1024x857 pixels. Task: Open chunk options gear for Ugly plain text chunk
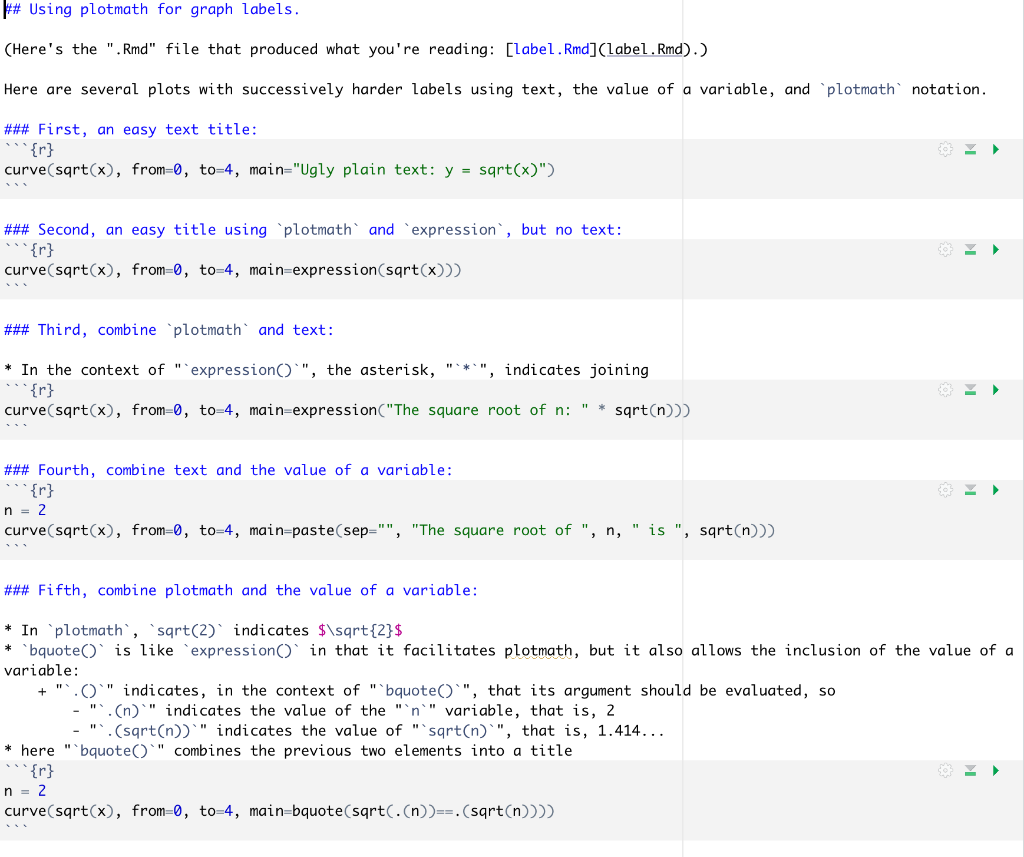(x=945, y=150)
